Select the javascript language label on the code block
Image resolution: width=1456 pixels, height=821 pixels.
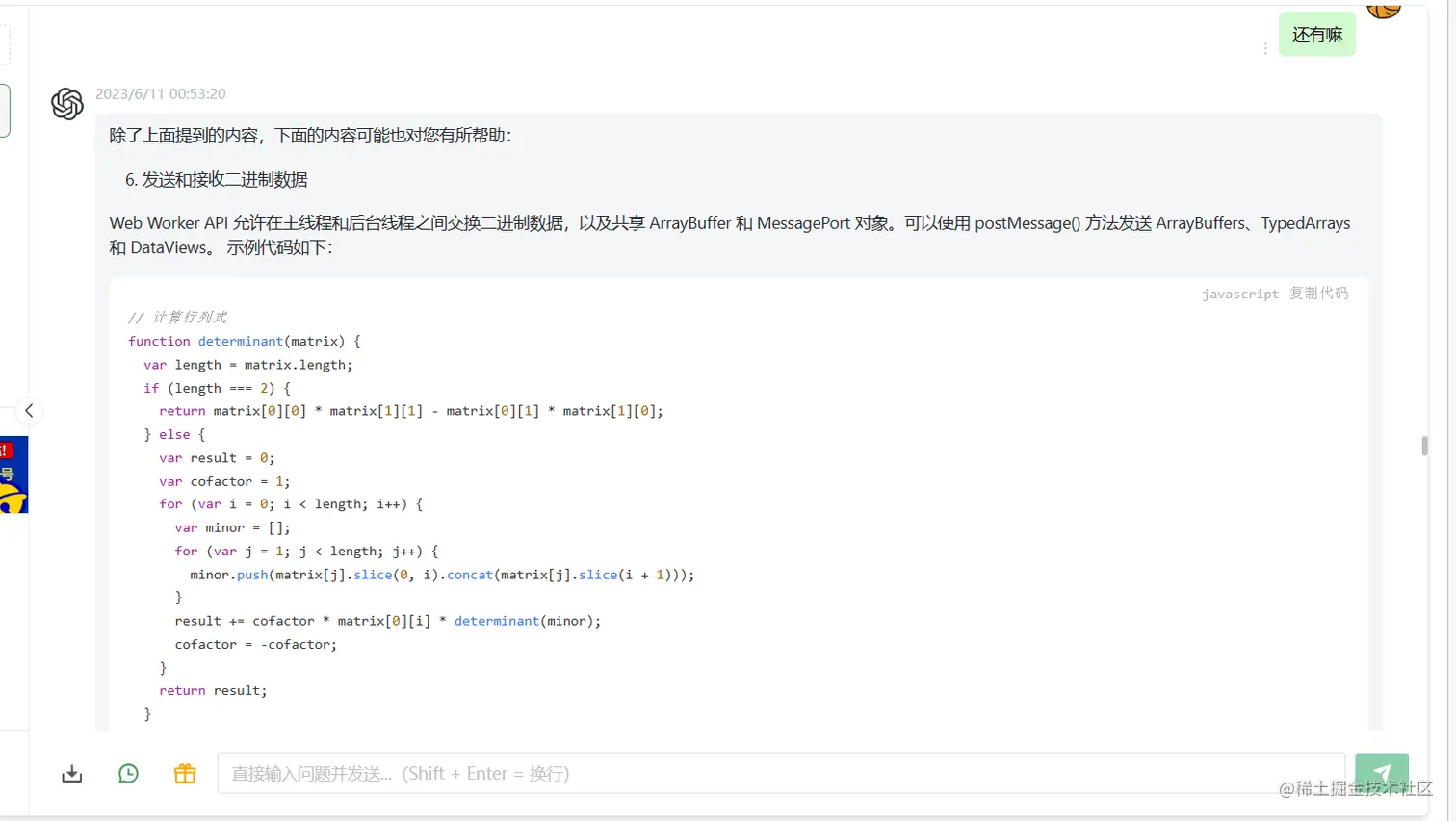(1238, 294)
